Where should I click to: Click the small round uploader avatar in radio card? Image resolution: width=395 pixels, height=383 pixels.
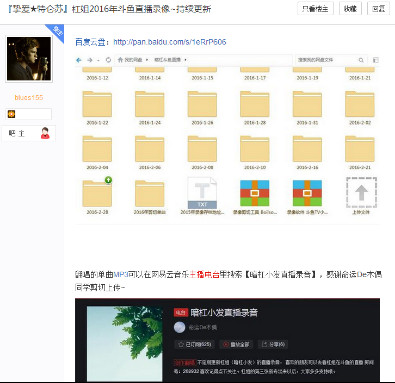(x=180, y=327)
